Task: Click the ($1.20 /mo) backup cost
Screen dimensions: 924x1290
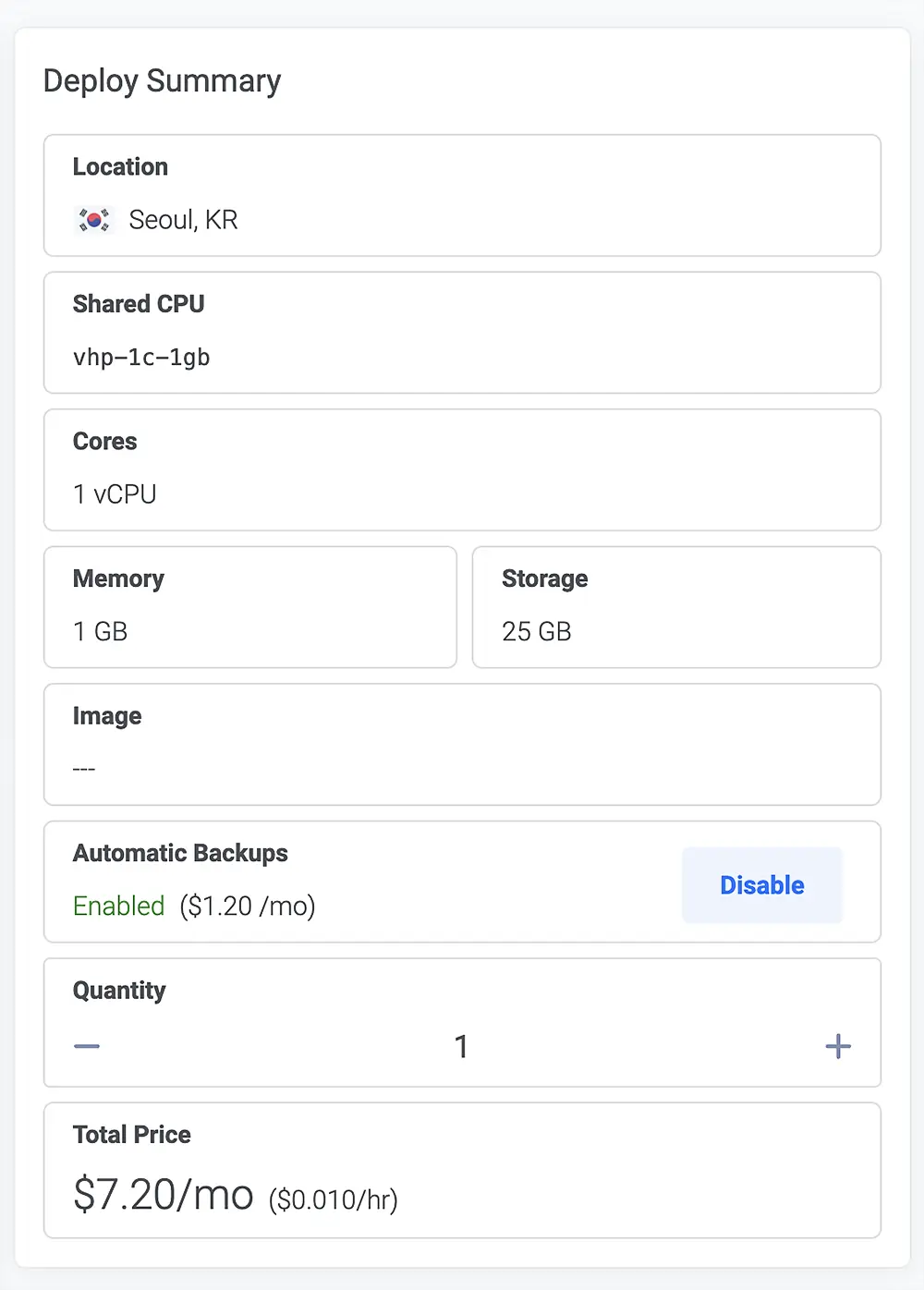Action: coord(248,906)
